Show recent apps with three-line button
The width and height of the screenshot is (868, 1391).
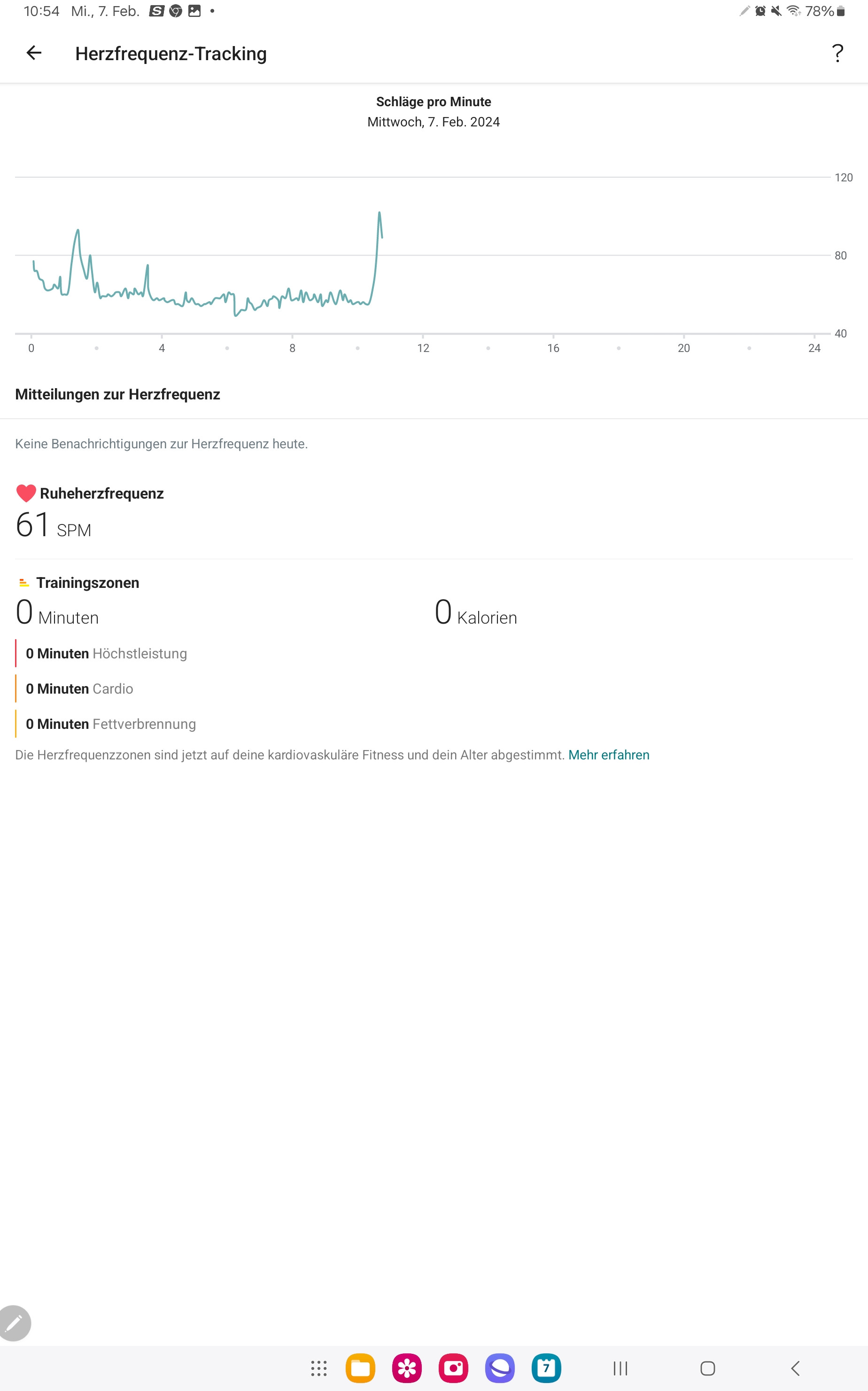(x=620, y=1368)
